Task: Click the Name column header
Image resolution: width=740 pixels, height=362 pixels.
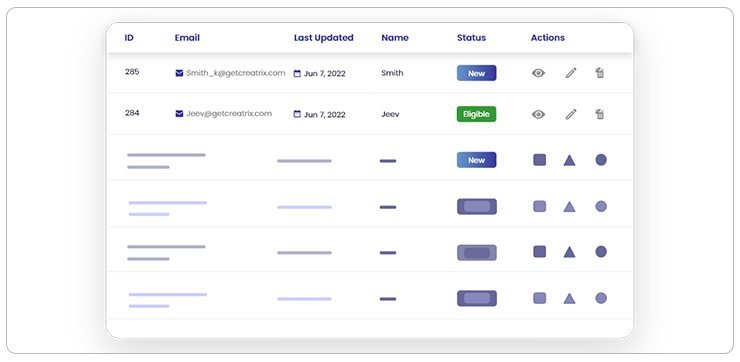Action: (x=395, y=38)
